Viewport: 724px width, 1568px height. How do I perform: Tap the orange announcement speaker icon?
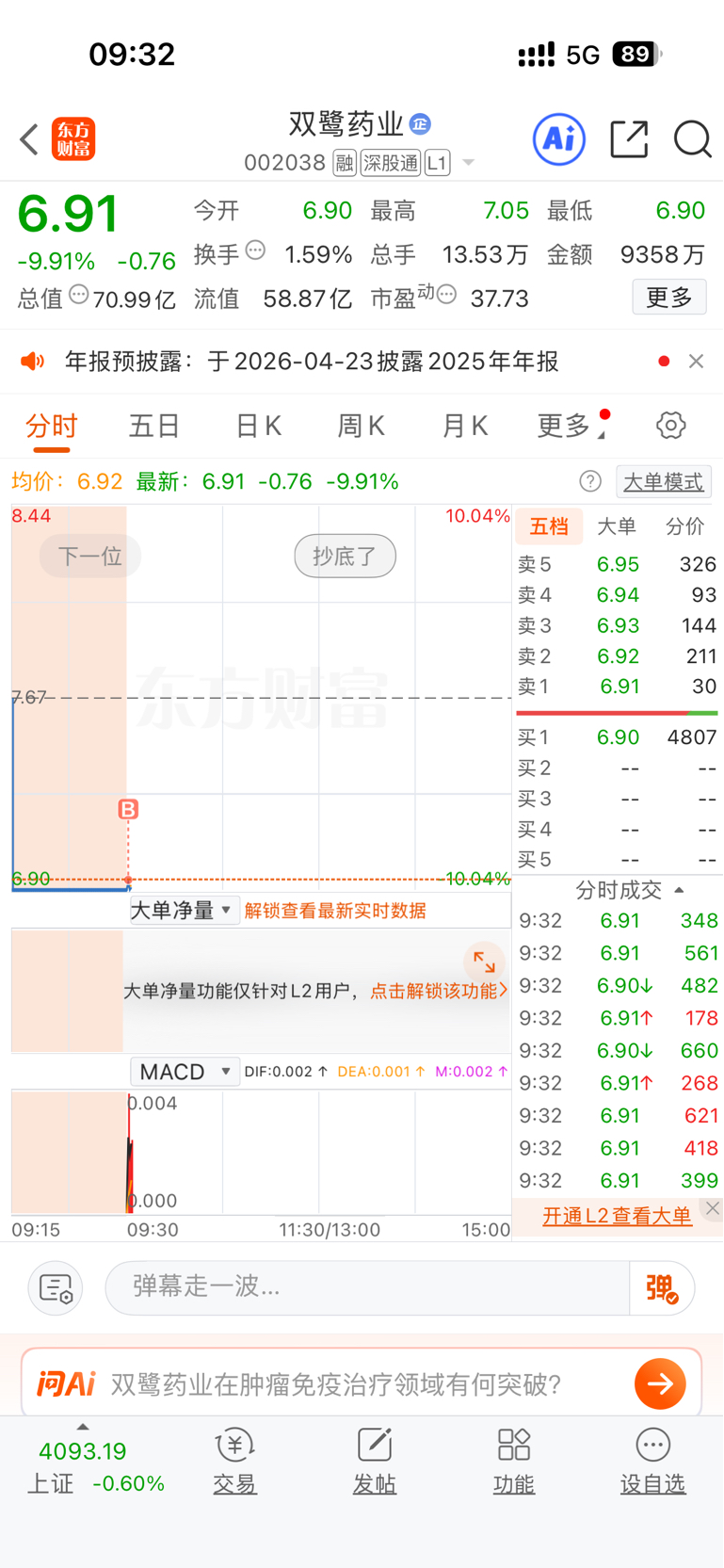click(33, 362)
